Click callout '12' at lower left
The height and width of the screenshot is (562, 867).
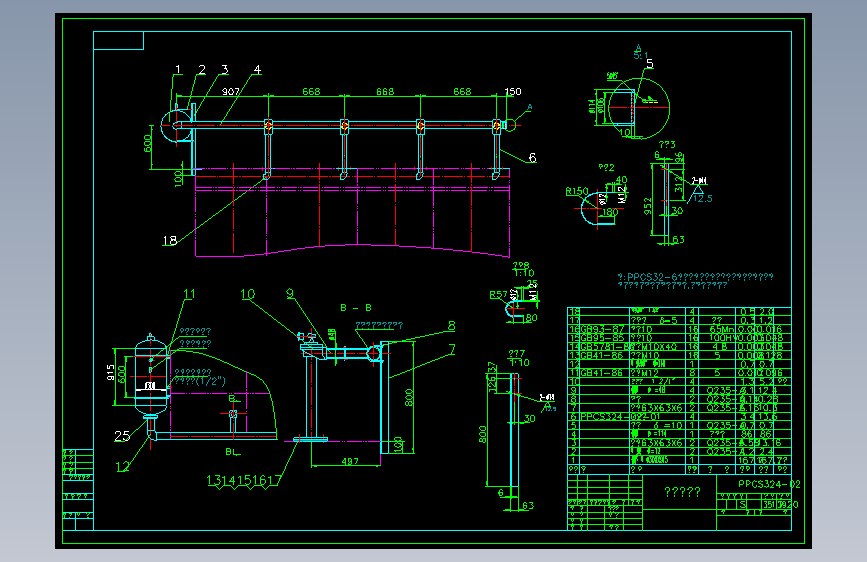(x=122, y=467)
